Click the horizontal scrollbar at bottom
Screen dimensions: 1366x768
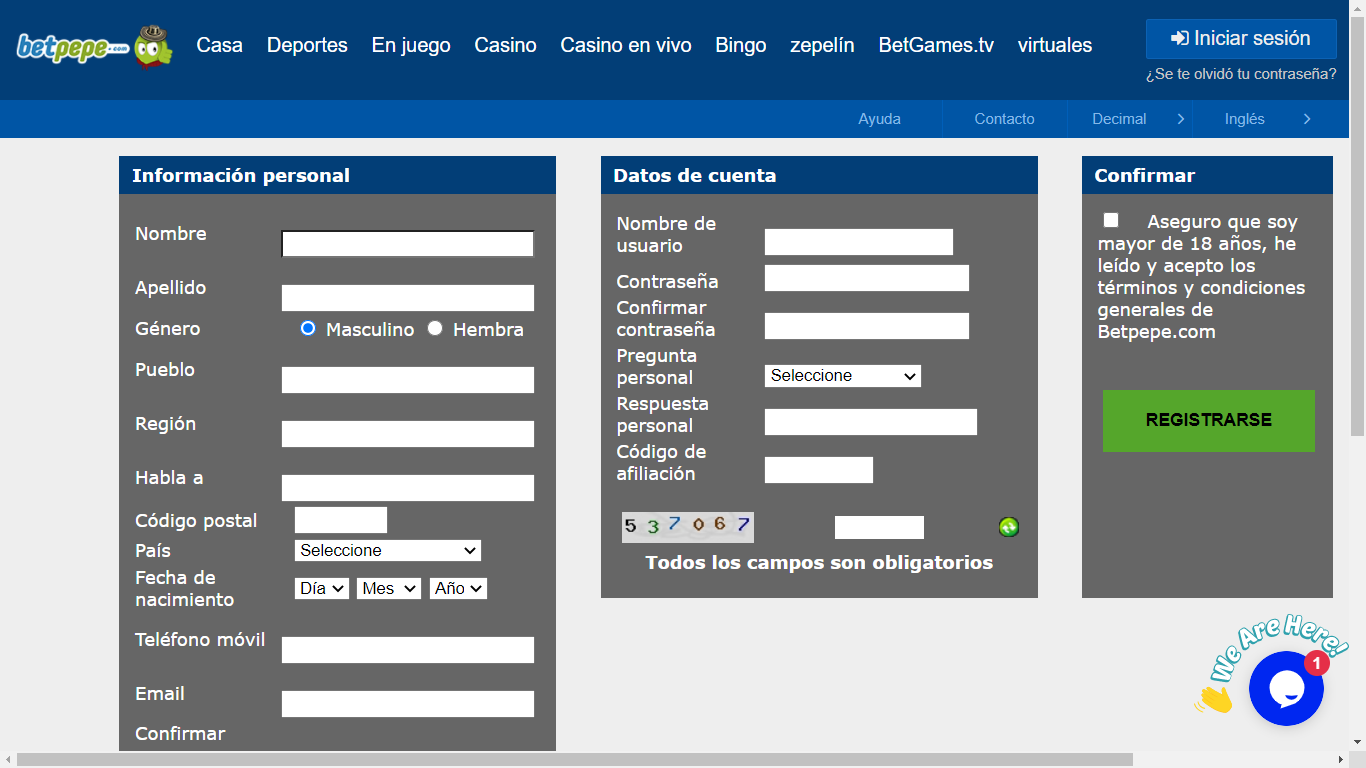pos(575,760)
